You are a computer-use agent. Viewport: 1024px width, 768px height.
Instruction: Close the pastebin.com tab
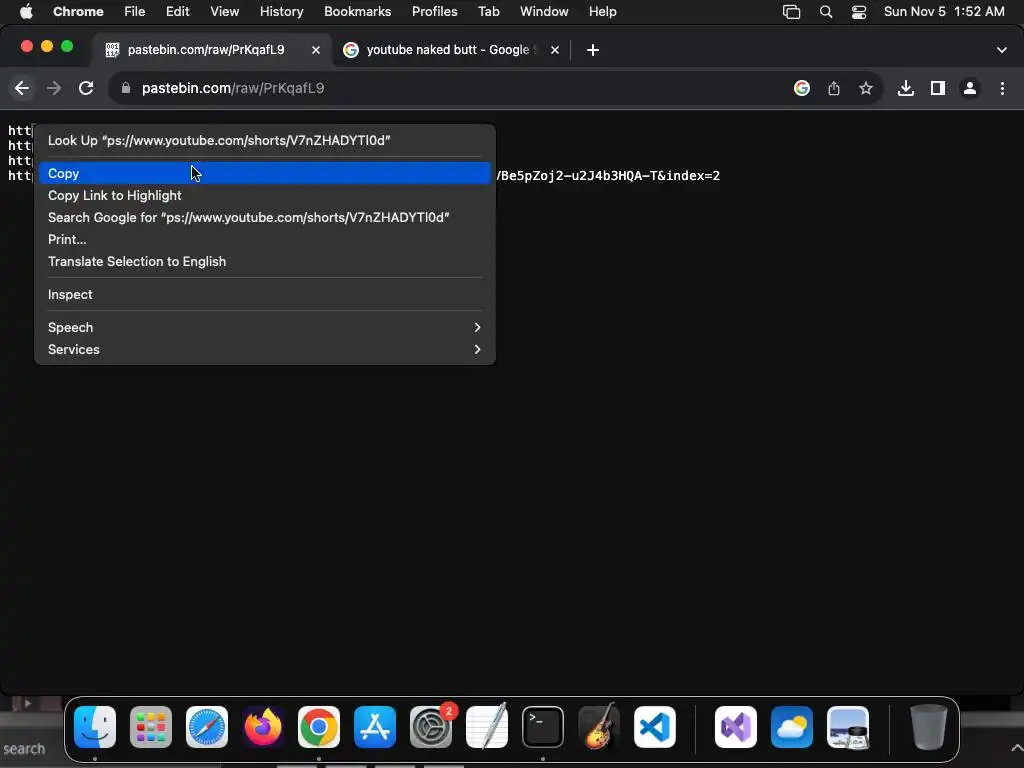click(x=315, y=50)
